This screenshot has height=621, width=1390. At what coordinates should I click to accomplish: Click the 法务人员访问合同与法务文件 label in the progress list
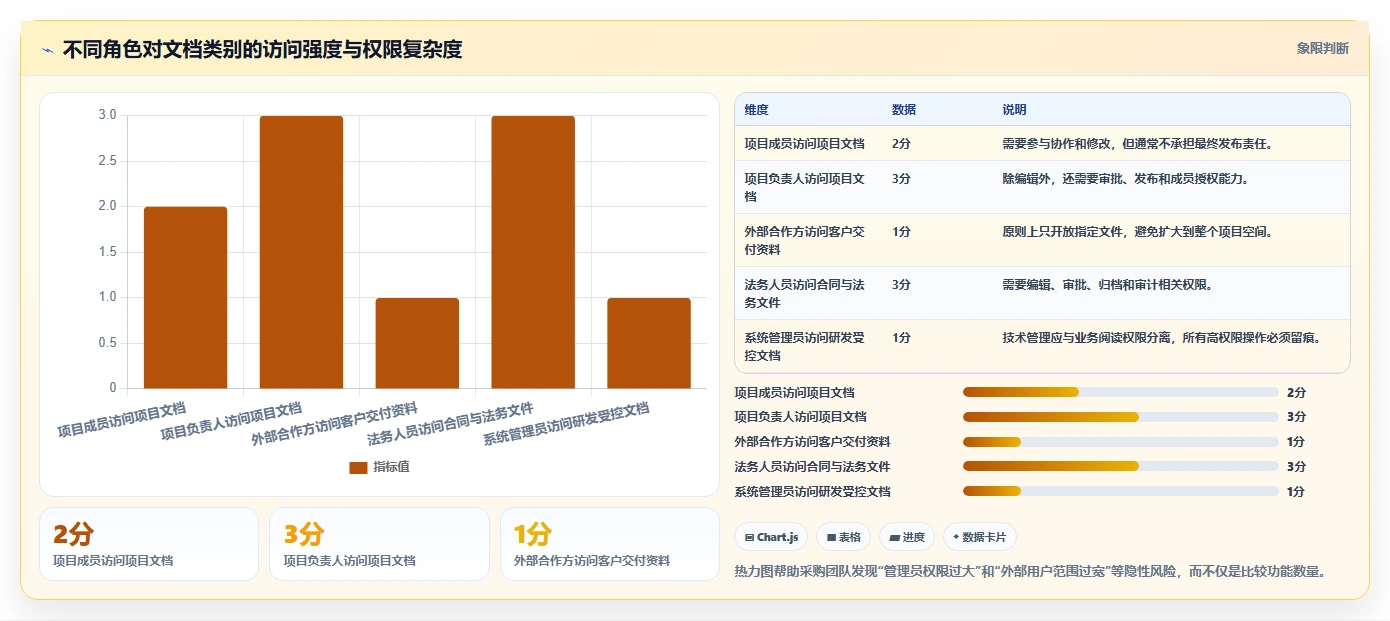812,466
